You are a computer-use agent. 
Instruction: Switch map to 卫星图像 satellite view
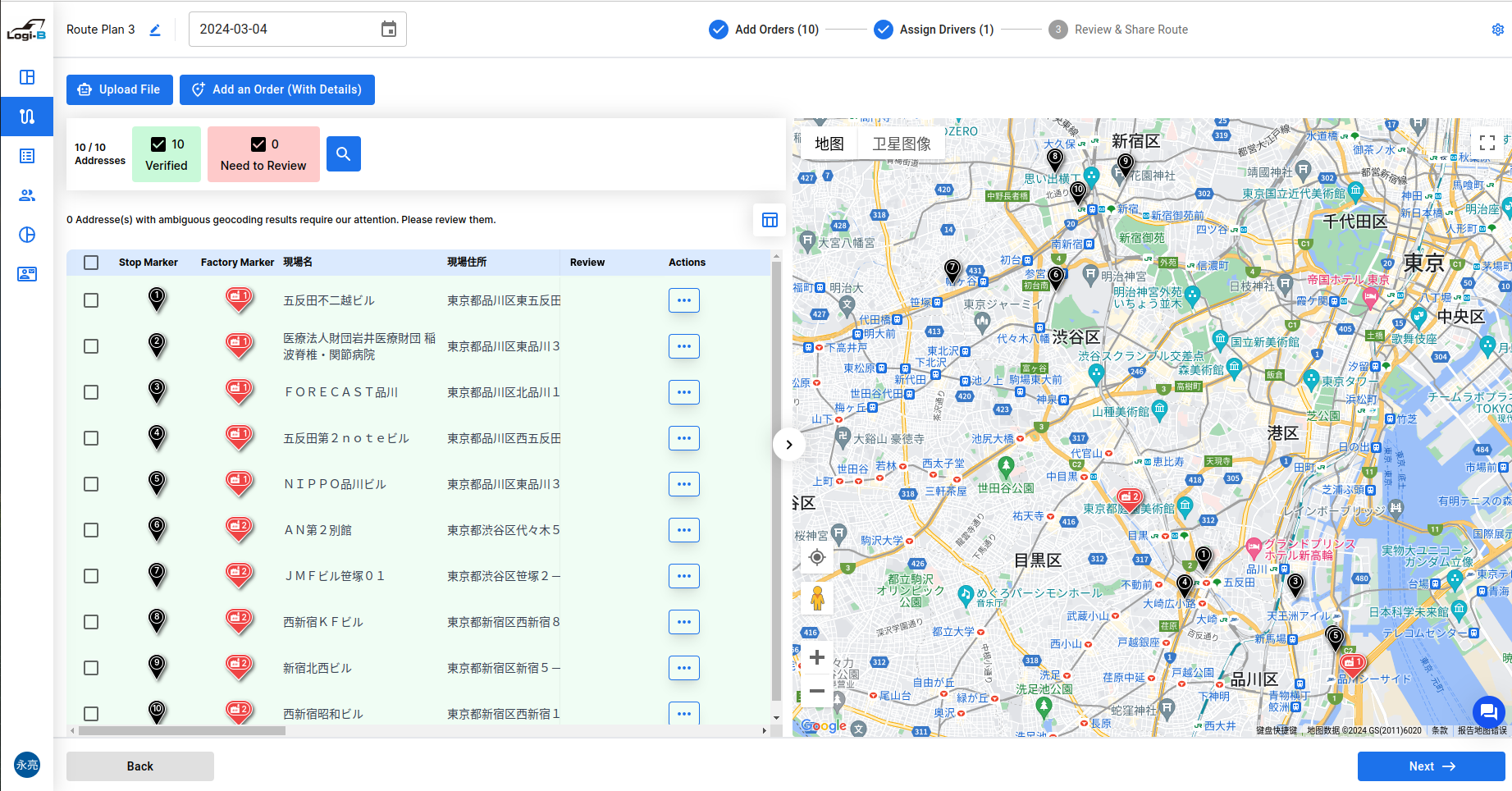click(901, 144)
